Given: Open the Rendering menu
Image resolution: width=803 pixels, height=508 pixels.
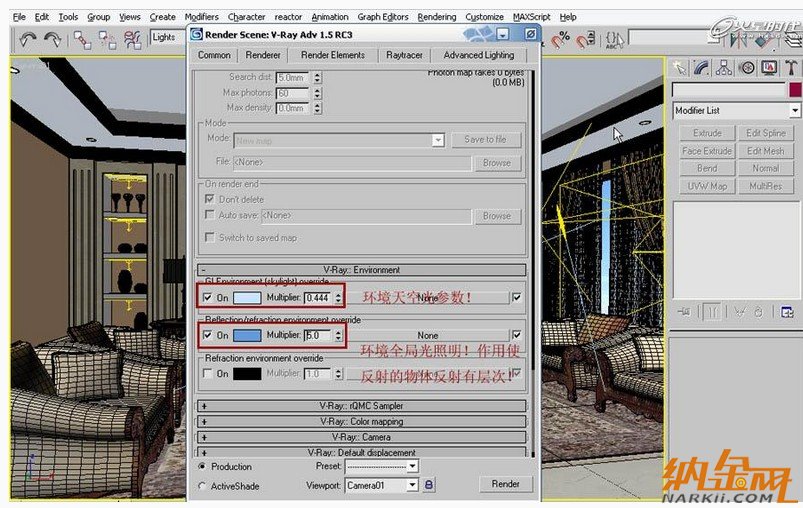Looking at the screenshot, I should click(437, 17).
